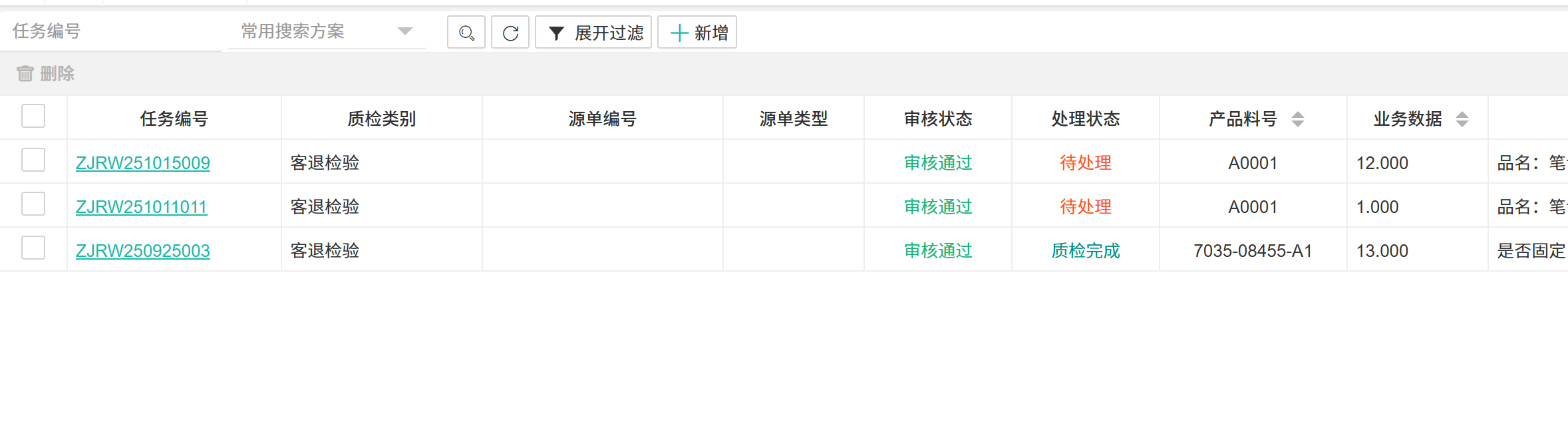Check the row for ZJRW250925003
The image size is (1568, 444).
[x=33, y=248]
